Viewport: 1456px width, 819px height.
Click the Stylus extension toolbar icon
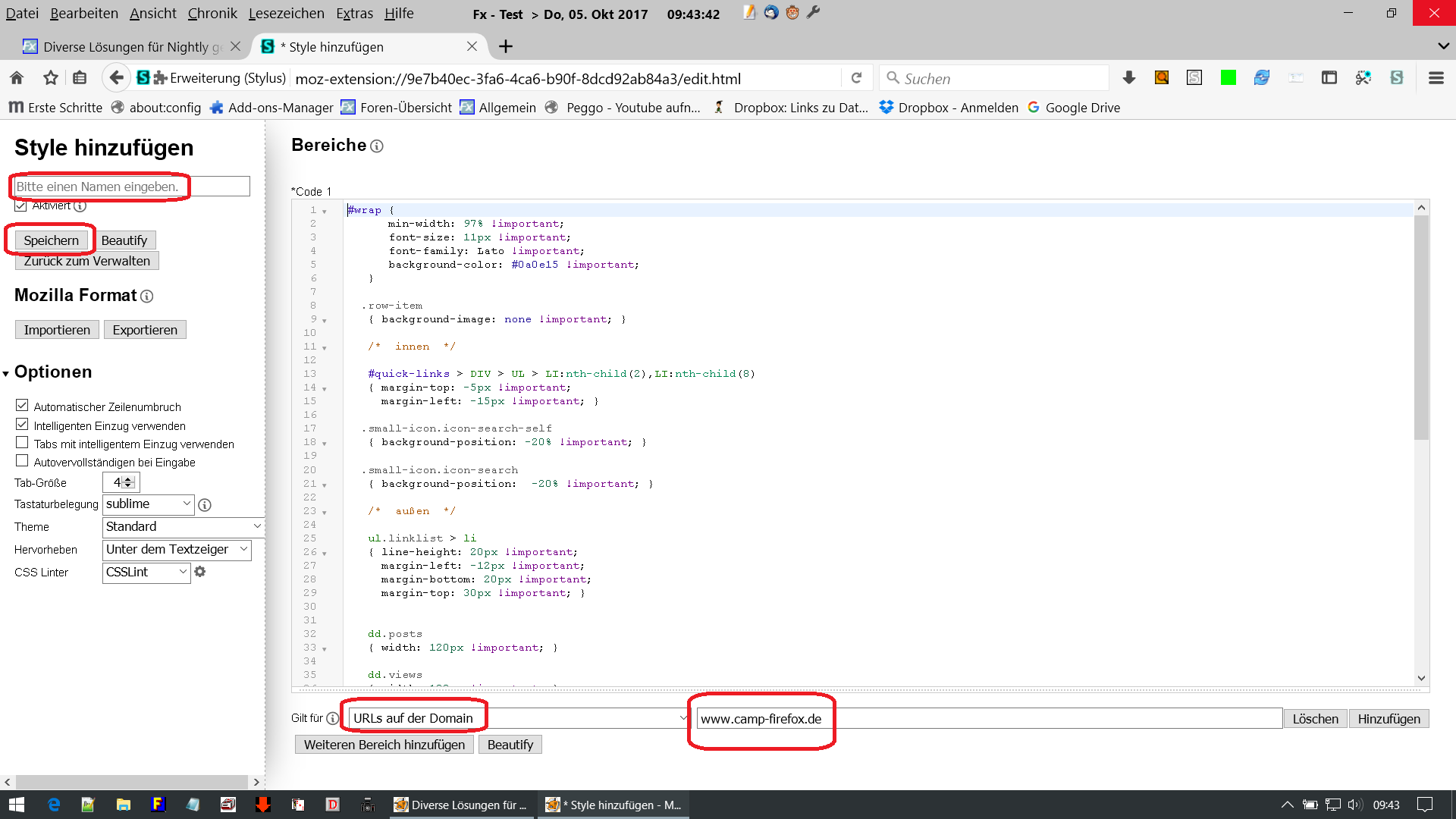click(1396, 78)
